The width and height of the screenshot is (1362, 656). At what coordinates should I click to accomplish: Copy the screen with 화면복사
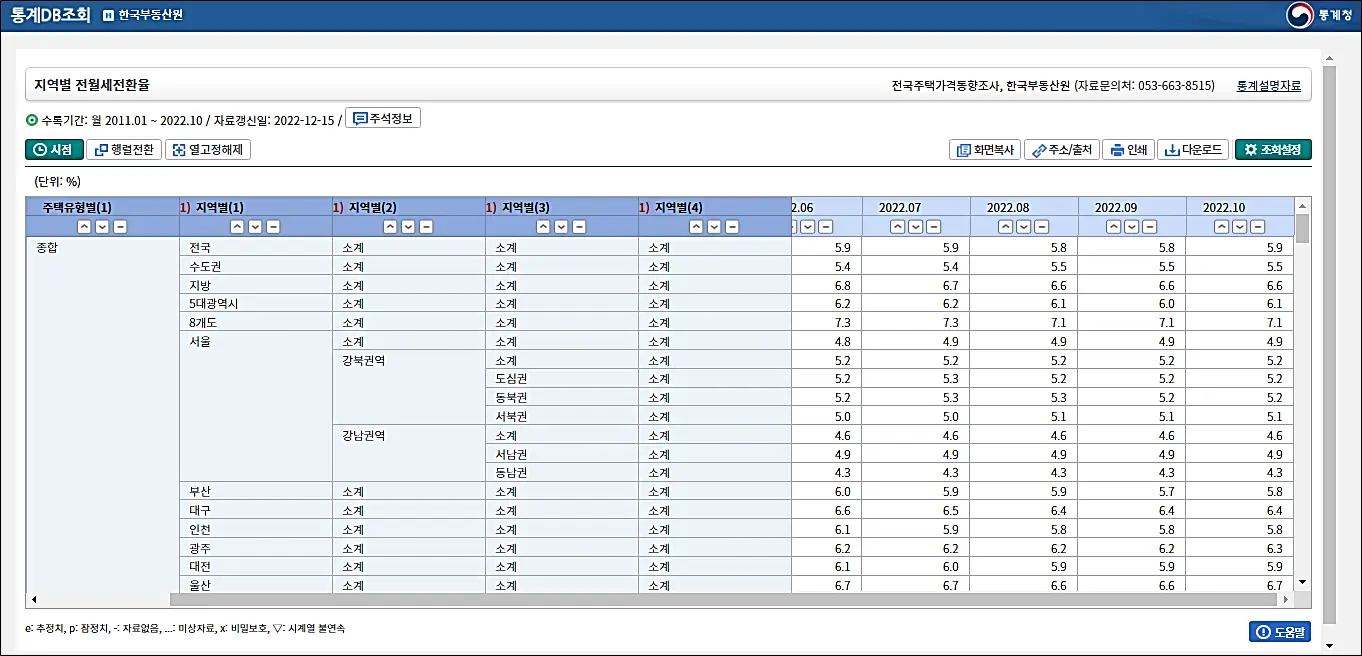coord(985,150)
